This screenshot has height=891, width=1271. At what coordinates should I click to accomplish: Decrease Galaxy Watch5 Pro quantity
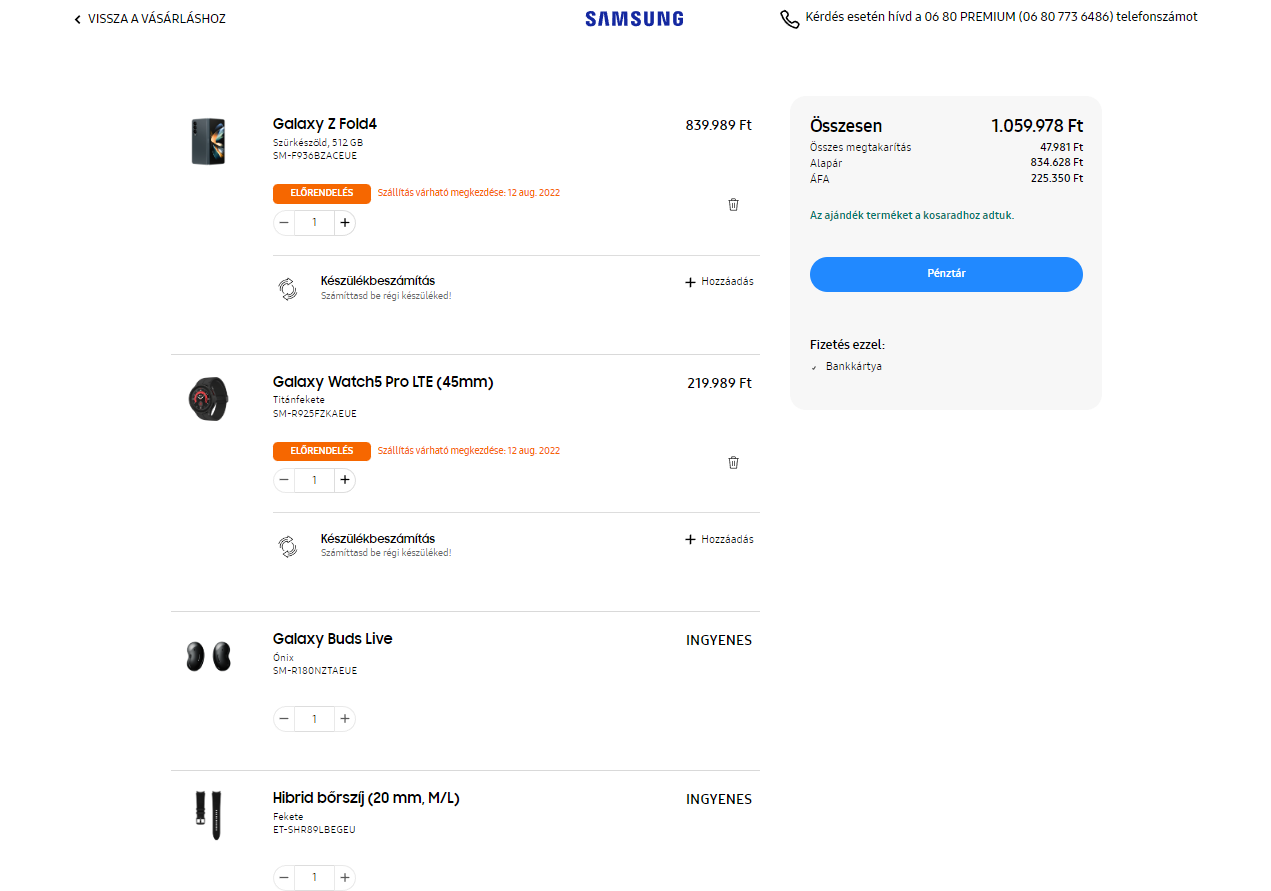tap(284, 480)
